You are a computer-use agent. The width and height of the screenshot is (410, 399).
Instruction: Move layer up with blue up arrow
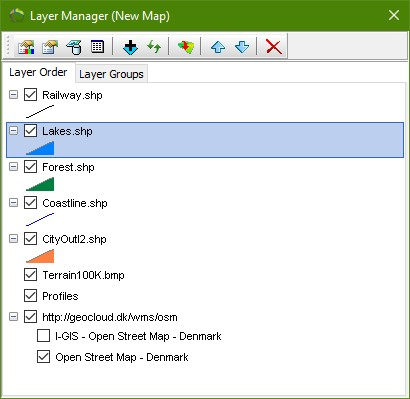click(218, 47)
